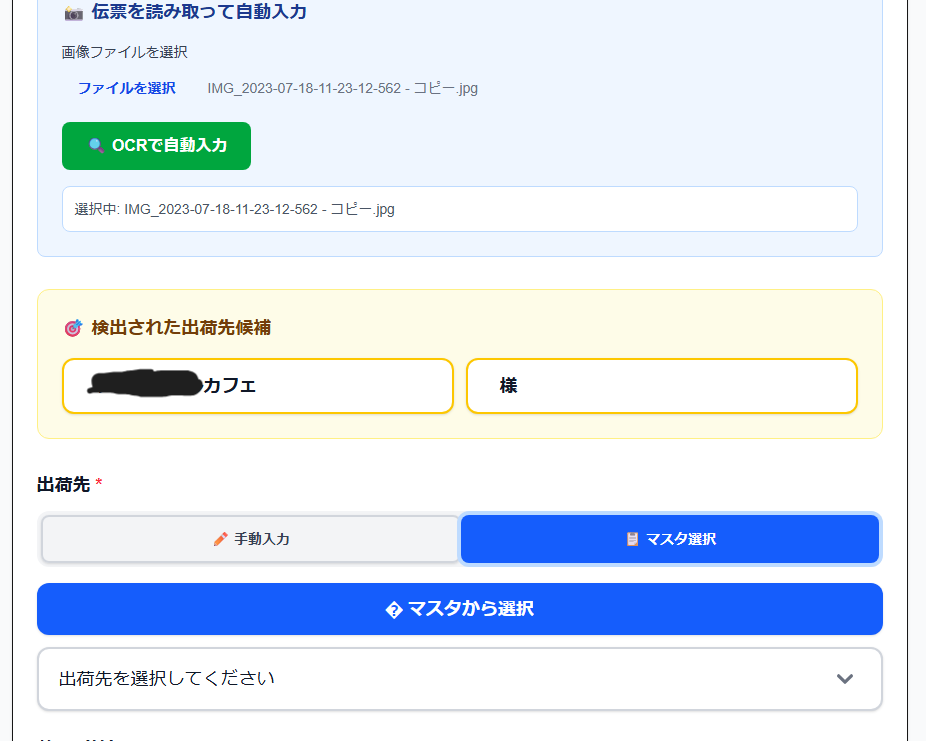Switch the destination mode to マスタ選択
This screenshot has width=926, height=741.
[670, 539]
